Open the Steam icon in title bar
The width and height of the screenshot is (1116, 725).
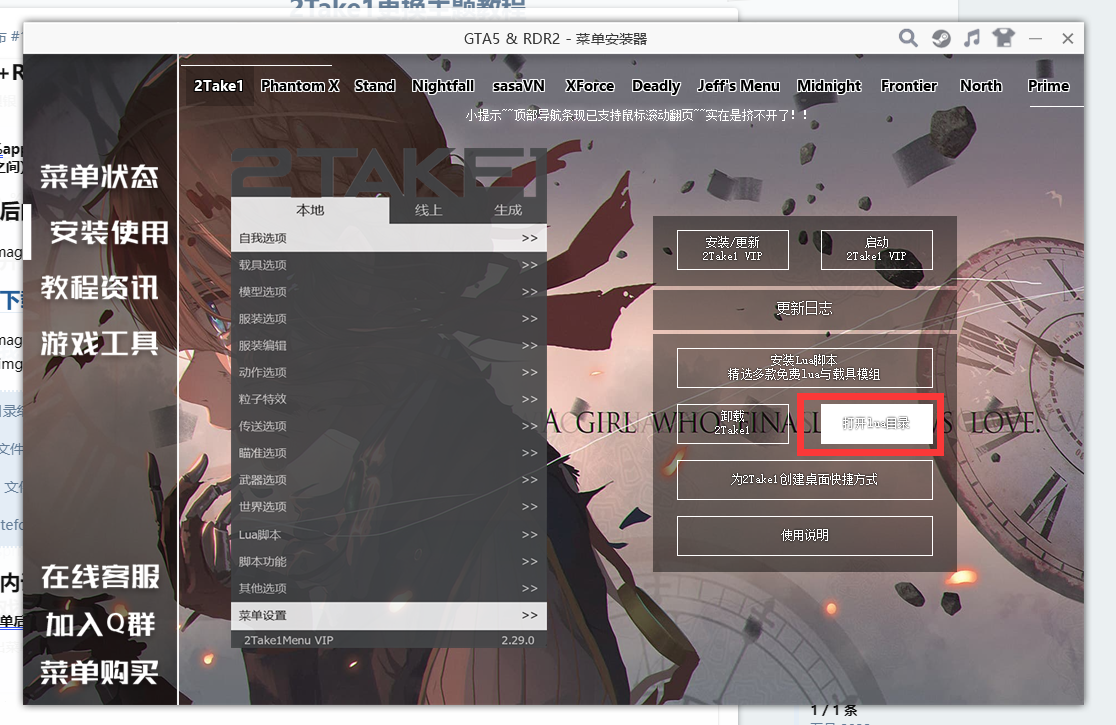[x=940, y=38]
